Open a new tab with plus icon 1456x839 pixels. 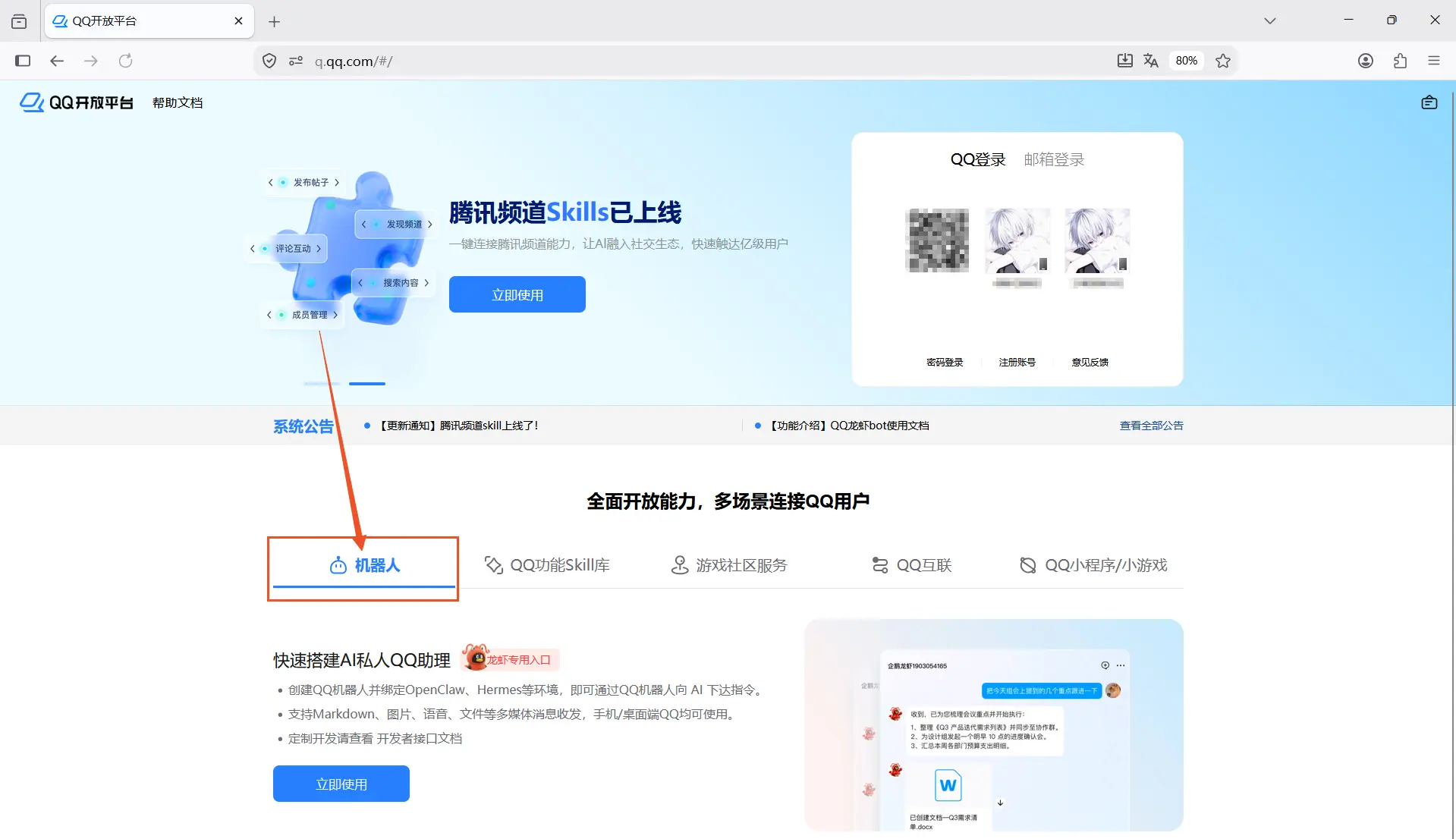pyautogui.click(x=275, y=21)
